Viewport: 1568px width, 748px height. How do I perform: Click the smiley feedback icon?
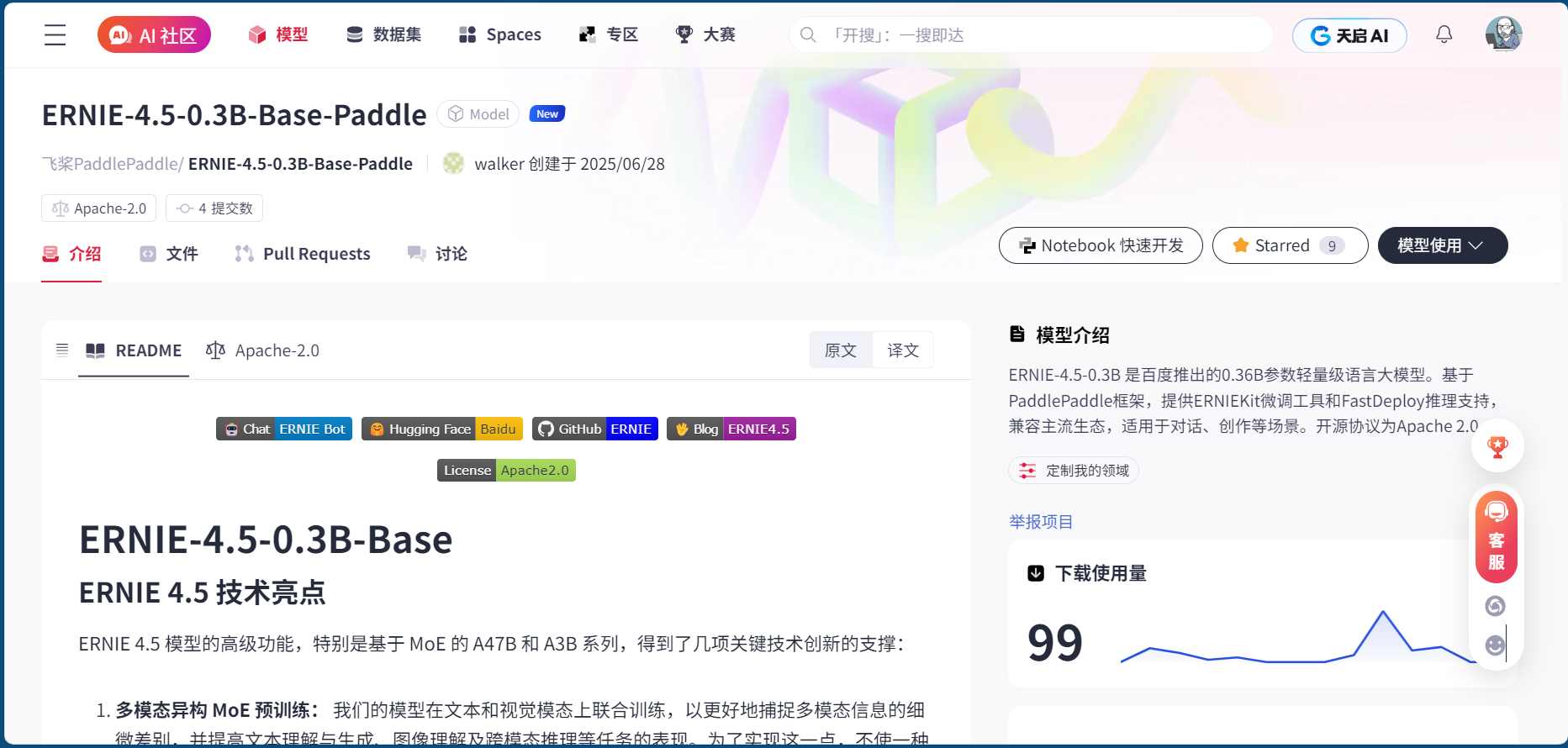pyautogui.click(x=1496, y=645)
